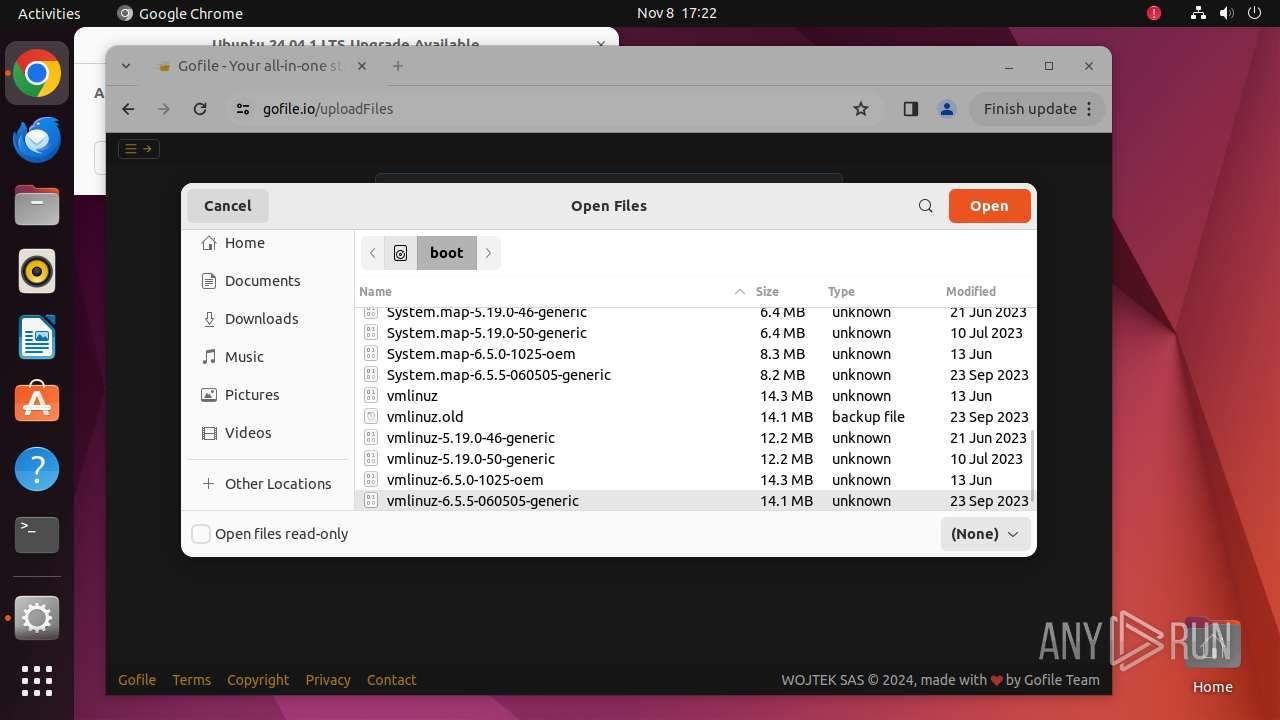Select vmlinuz.old file

coord(695,417)
